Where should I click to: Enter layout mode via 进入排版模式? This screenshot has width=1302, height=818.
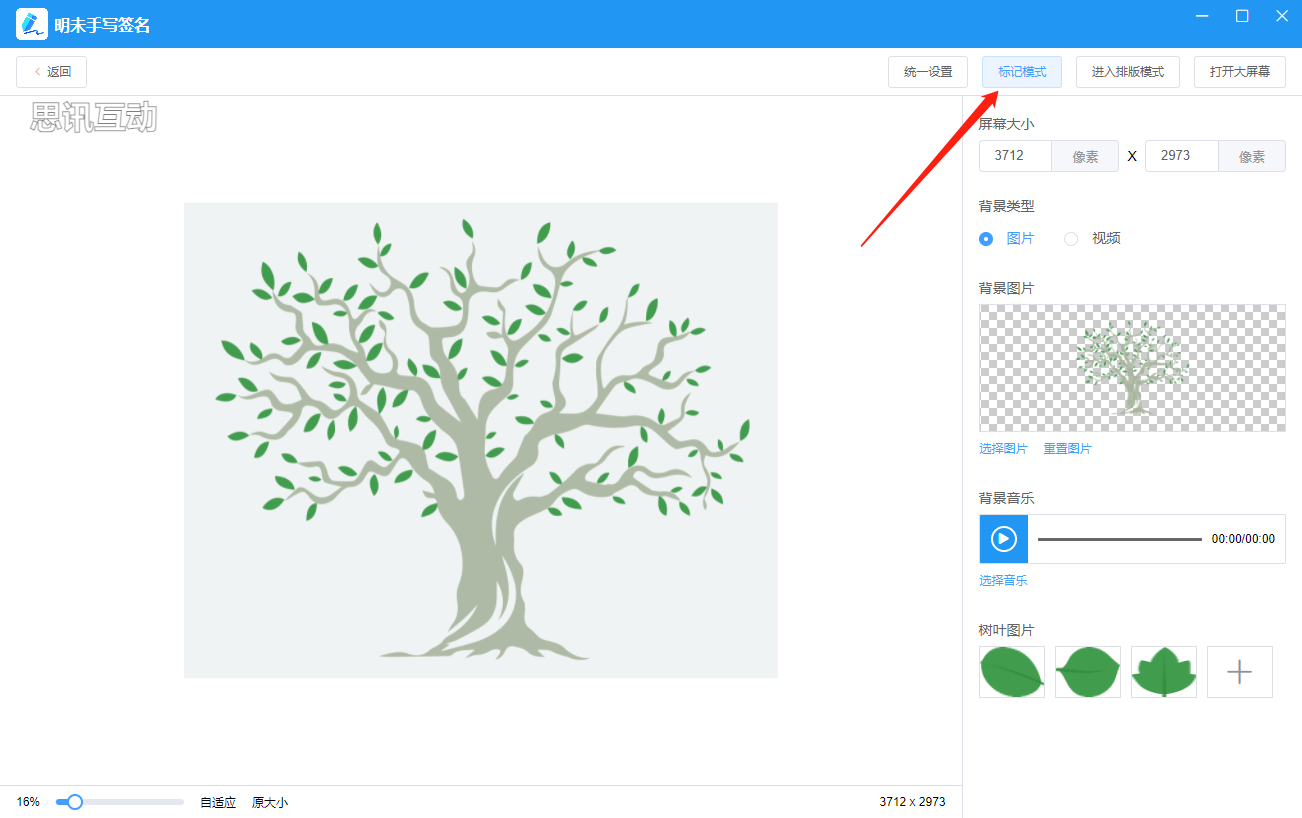click(x=1127, y=72)
